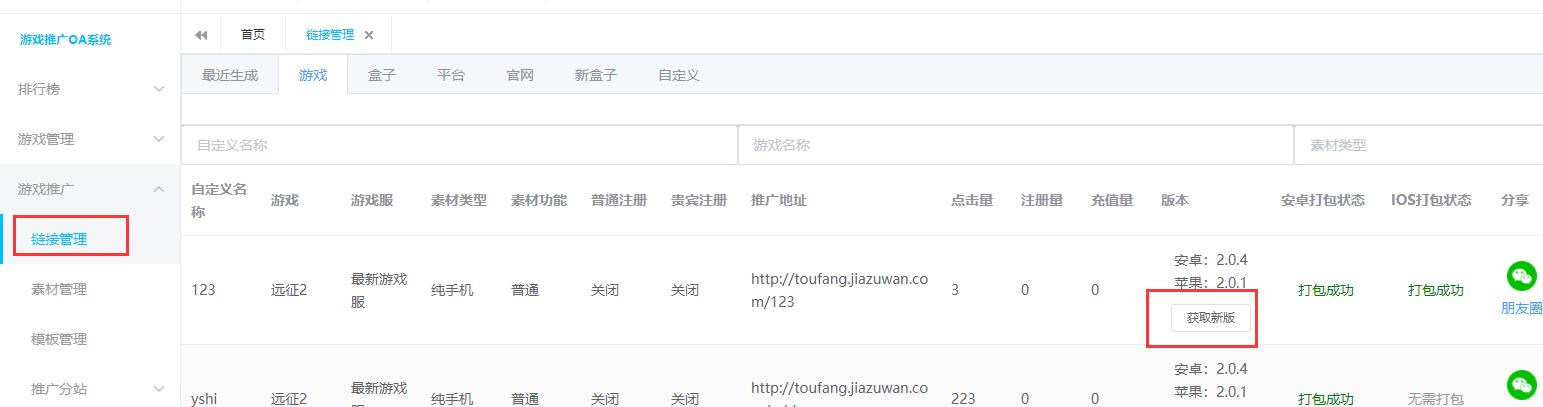
Task: Close the 链接管理 tab with the X
Action: 369,35
